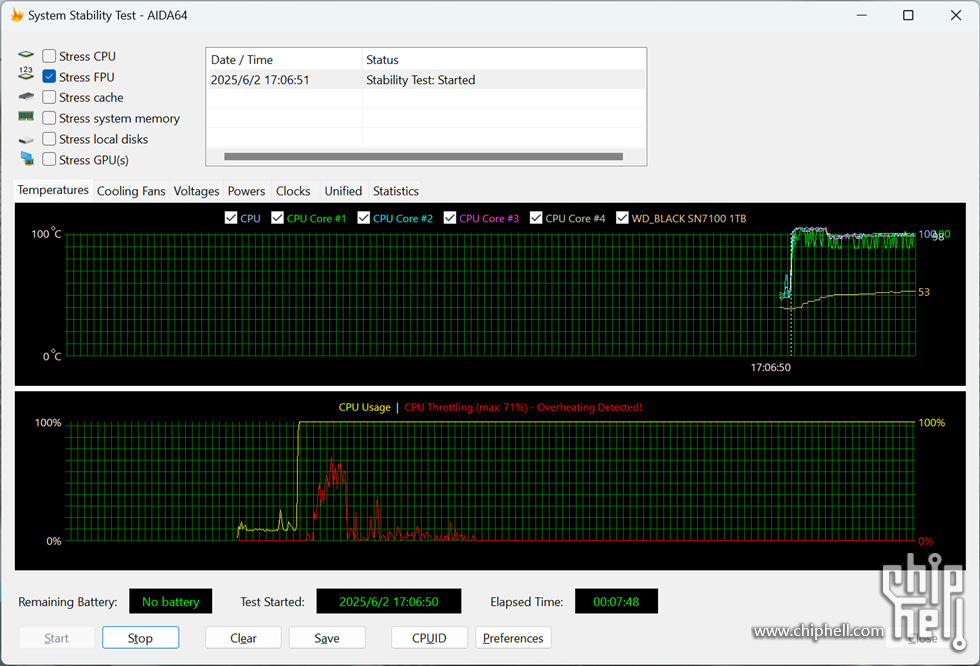Hide the CPU temperature graph line
The height and width of the screenshot is (666, 980).
click(231, 218)
